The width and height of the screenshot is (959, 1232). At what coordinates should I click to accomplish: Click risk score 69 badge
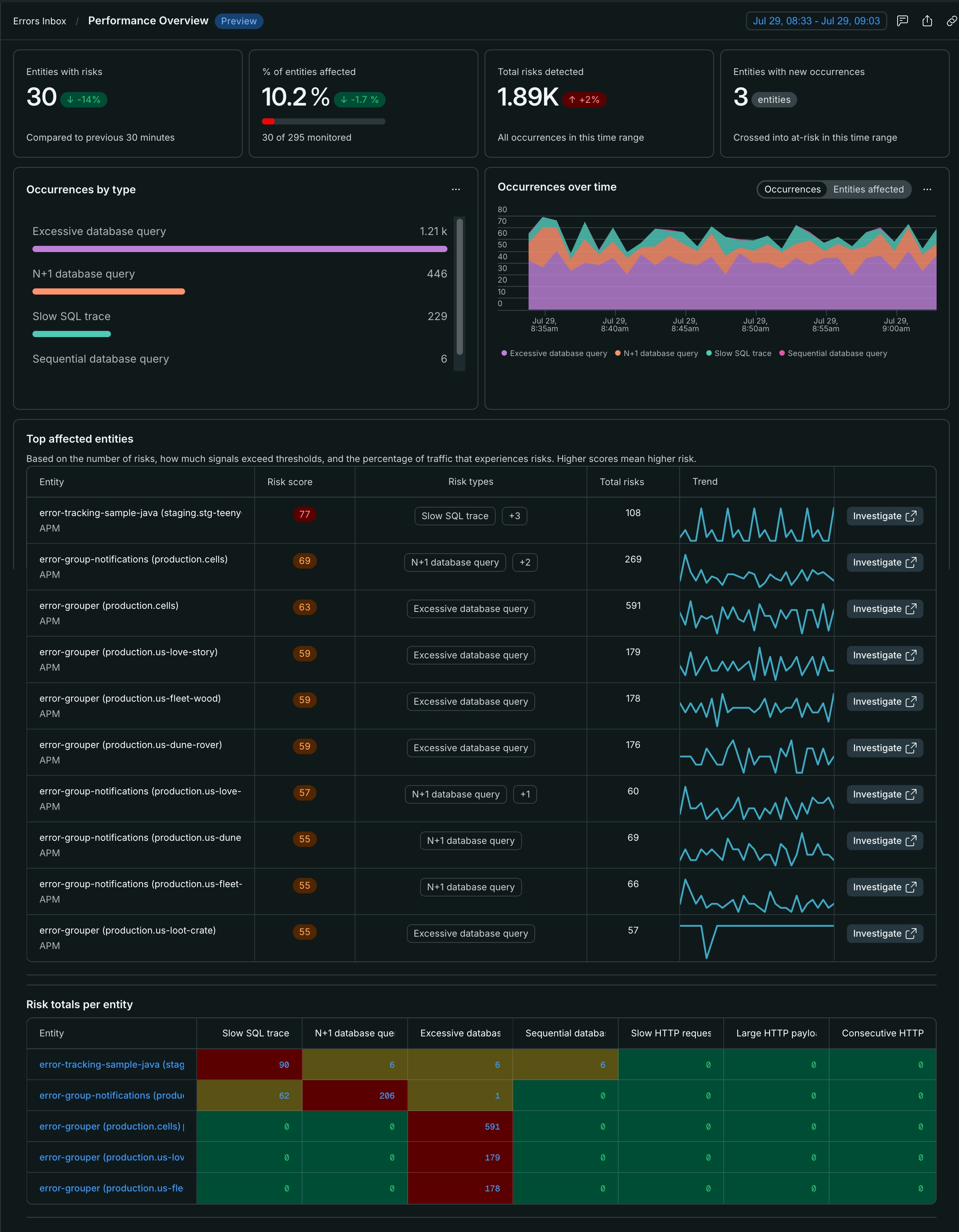pos(304,561)
